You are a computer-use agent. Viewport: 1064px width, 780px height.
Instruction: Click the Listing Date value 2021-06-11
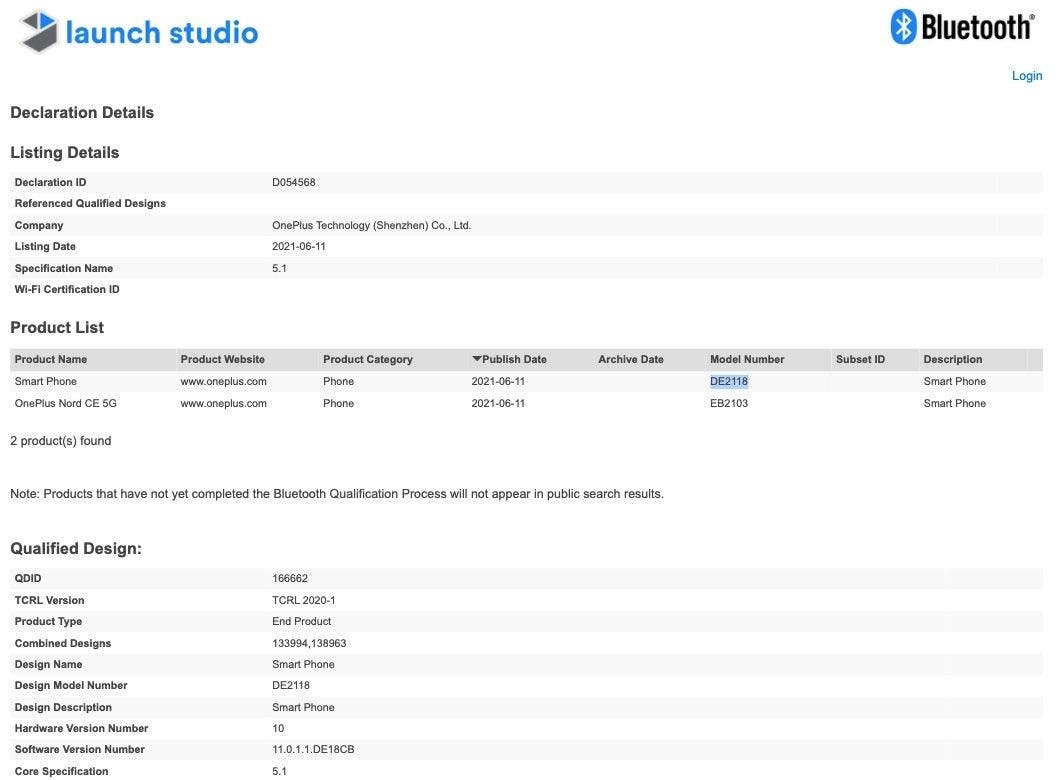[x=299, y=246]
